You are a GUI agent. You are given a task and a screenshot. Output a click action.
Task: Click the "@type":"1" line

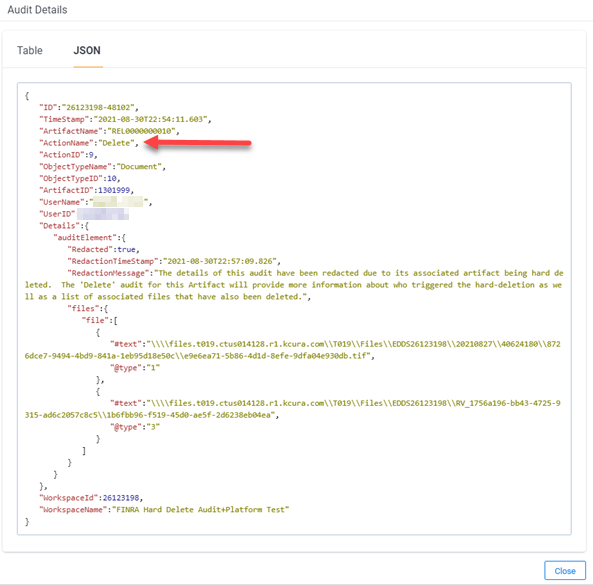click(x=135, y=368)
